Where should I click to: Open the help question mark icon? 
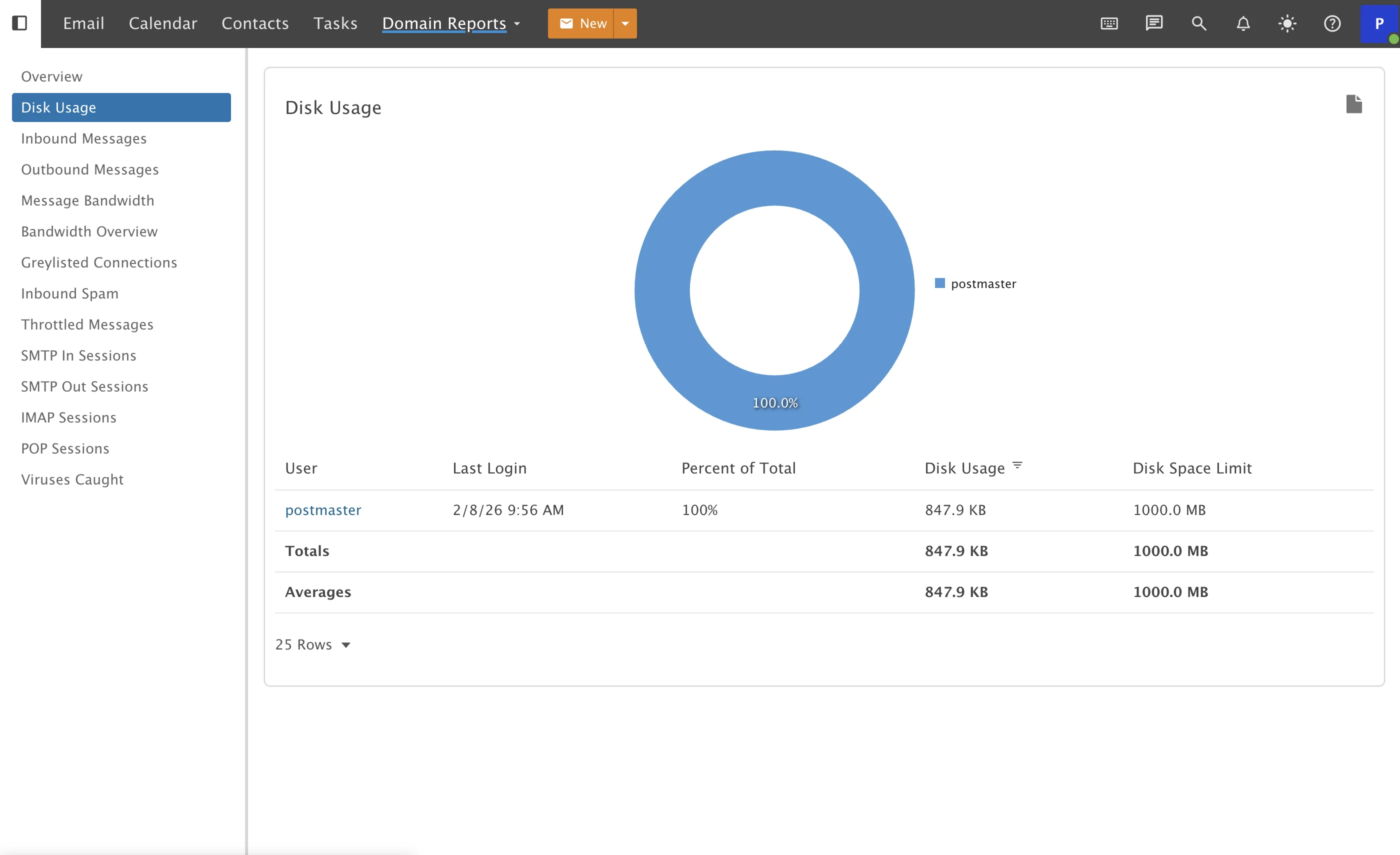click(1332, 23)
